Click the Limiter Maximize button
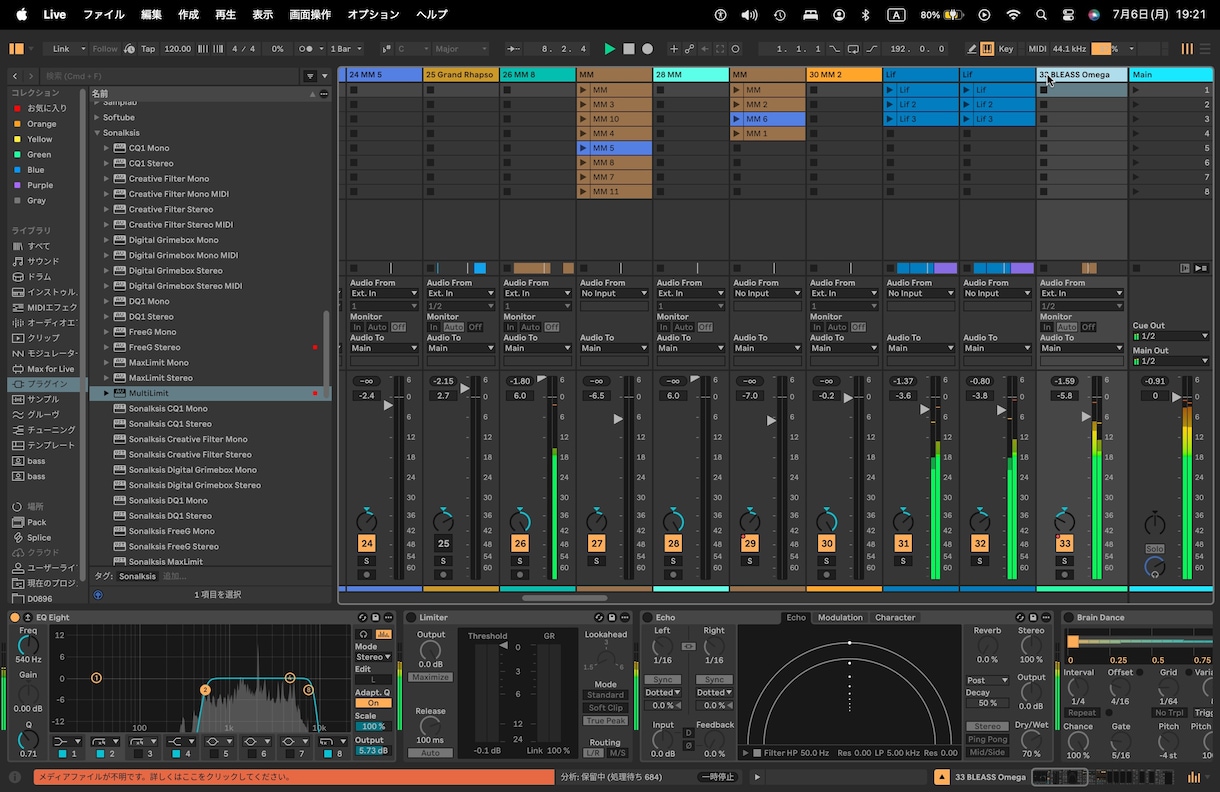Image resolution: width=1220 pixels, height=792 pixels. pos(430,677)
